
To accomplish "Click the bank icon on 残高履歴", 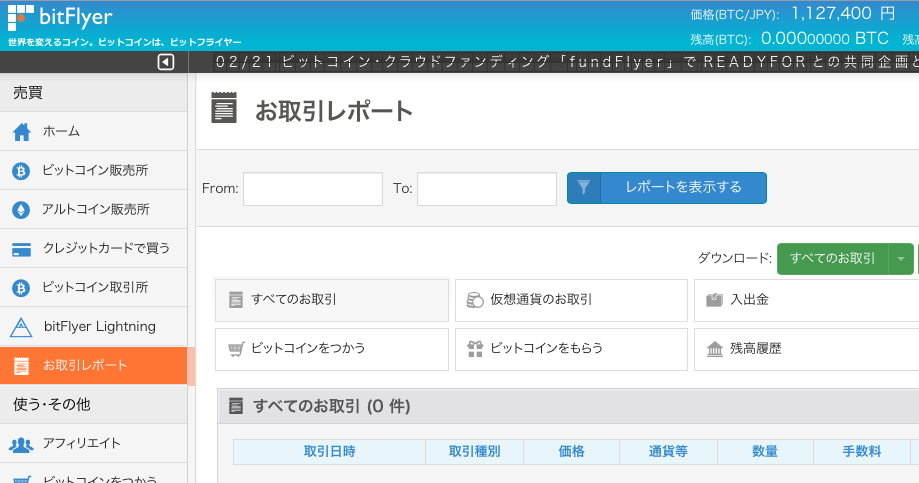I will 714,349.
